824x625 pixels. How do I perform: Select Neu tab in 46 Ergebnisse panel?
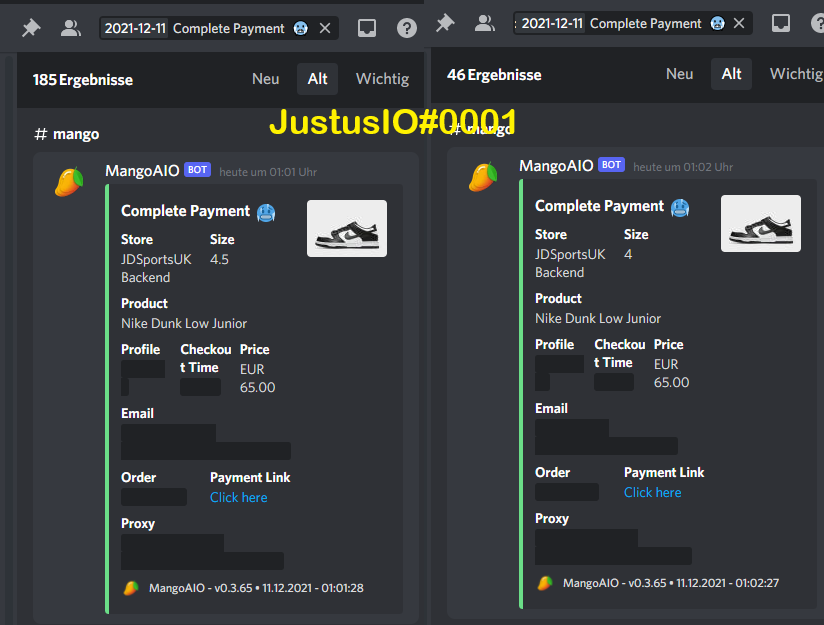pyautogui.click(x=679, y=74)
